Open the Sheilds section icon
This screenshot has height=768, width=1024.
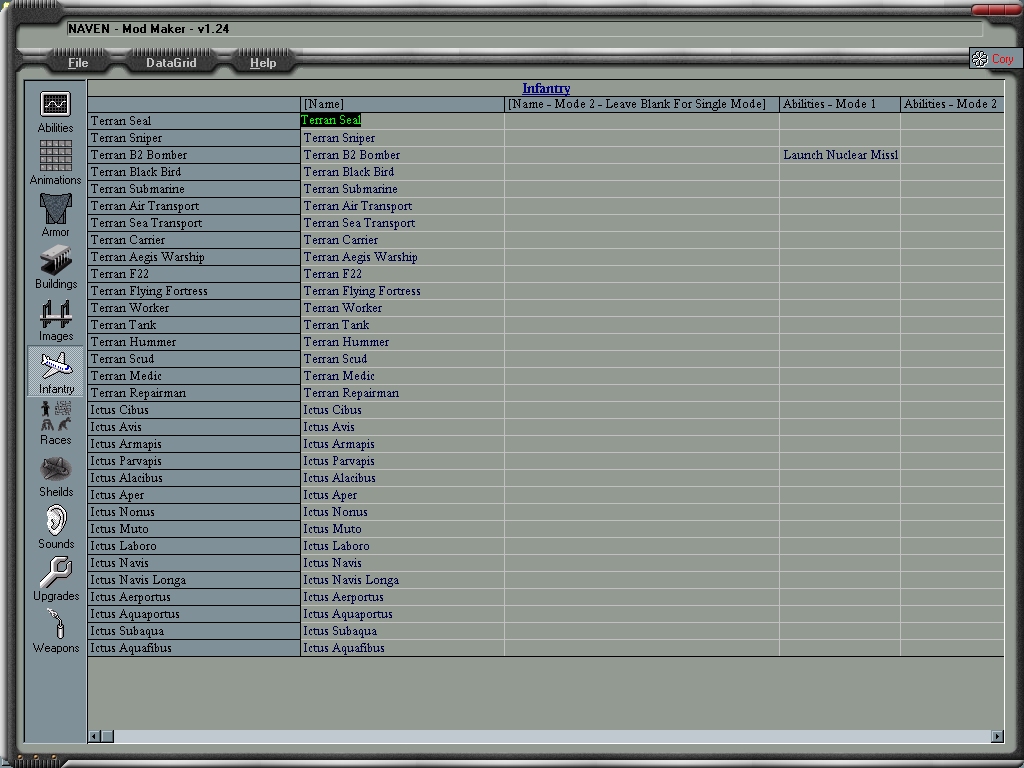[x=55, y=470]
